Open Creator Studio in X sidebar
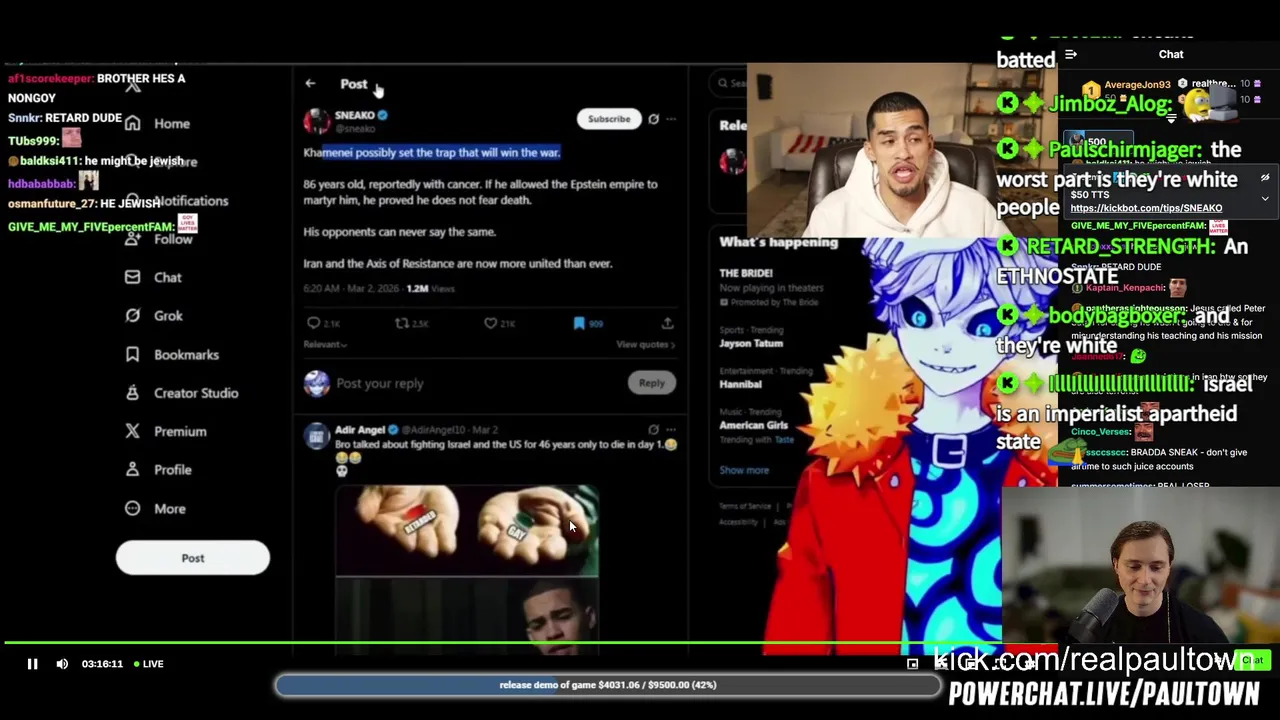 (x=196, y=393)
